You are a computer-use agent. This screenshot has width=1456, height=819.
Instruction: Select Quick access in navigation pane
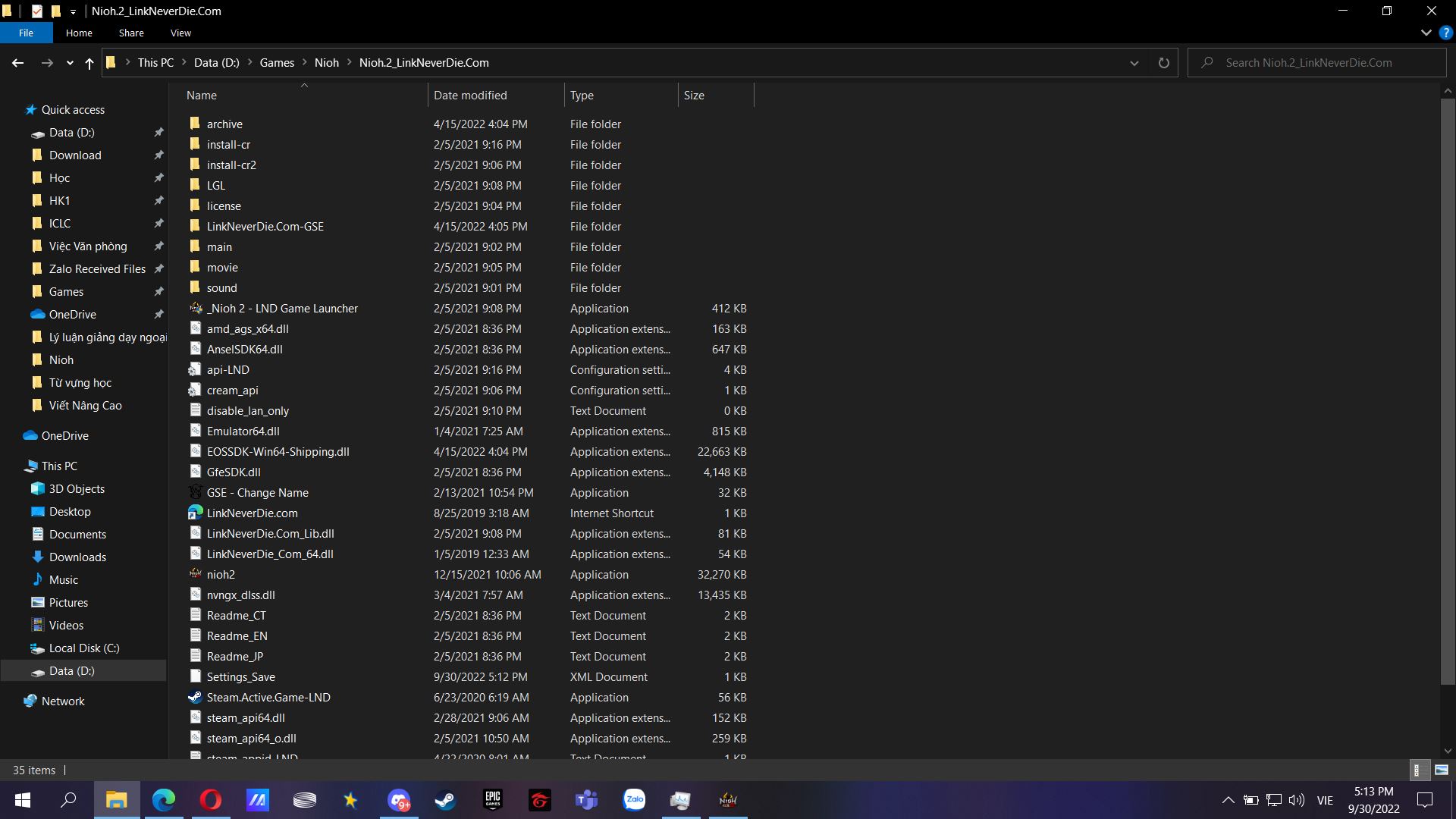[x=73, y=110]
